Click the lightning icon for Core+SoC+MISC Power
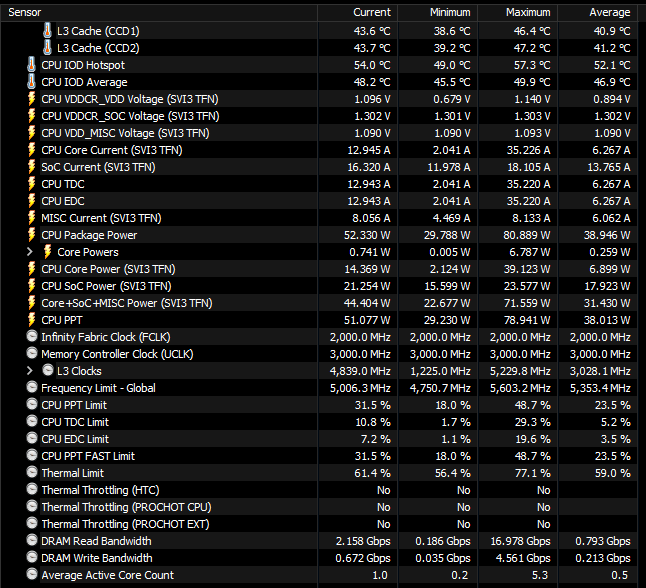Image resolution: width=646 pixels, height=588 pixels. 31,303
